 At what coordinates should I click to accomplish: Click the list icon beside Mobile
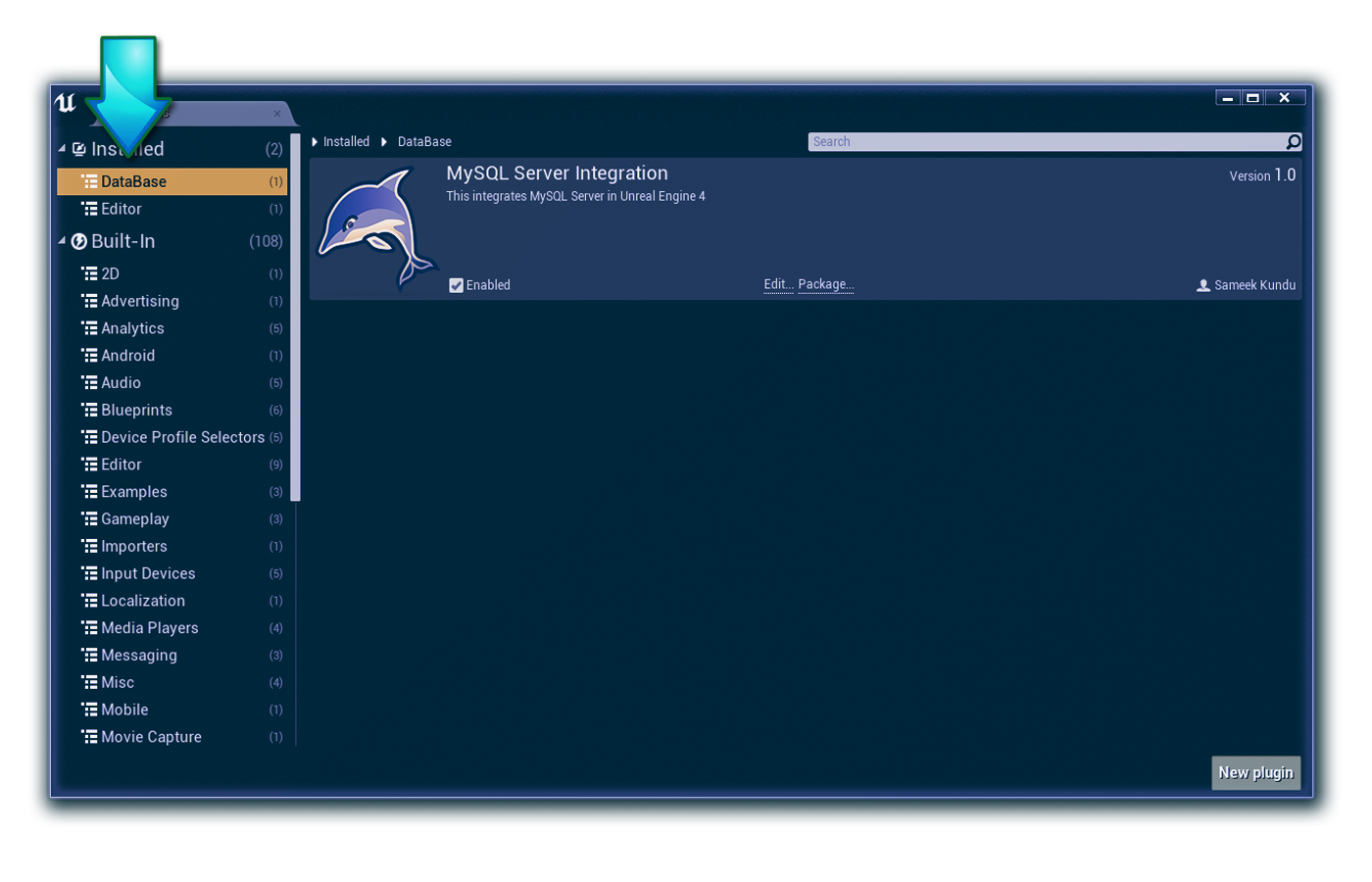(x=89, y=710)
